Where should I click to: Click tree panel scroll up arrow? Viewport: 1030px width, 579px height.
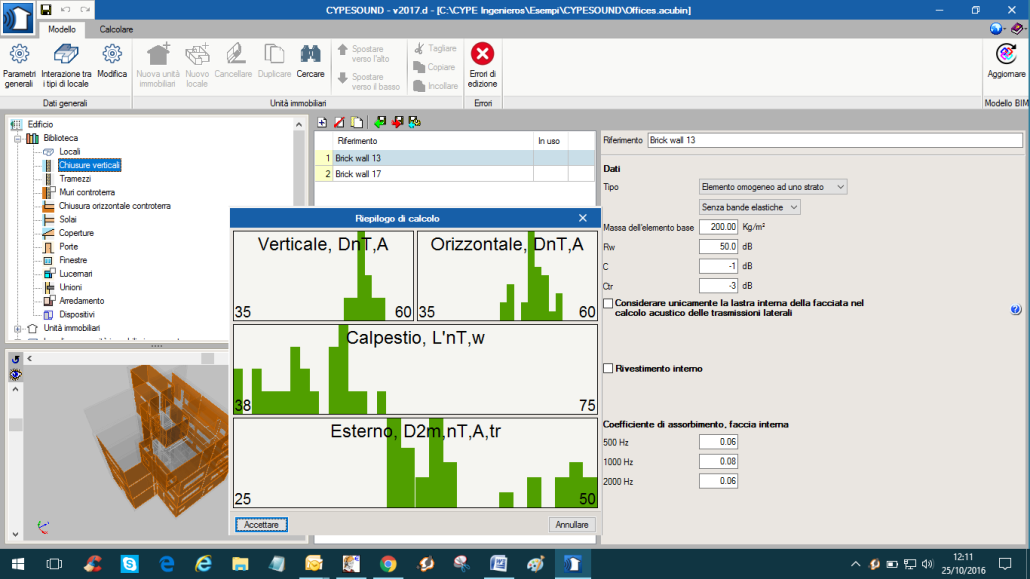(x=299, y=124)
